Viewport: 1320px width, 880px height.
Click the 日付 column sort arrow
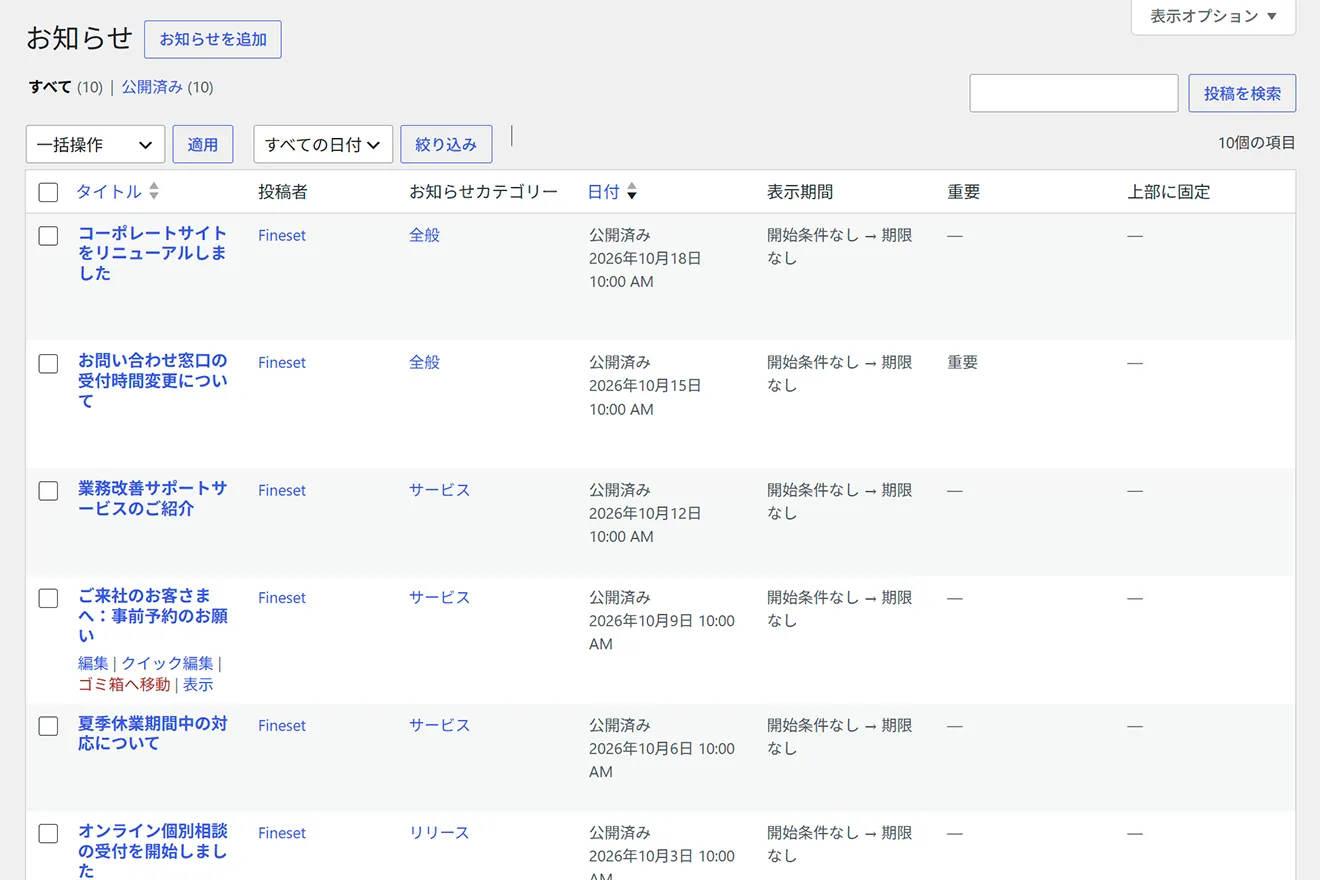632,191
